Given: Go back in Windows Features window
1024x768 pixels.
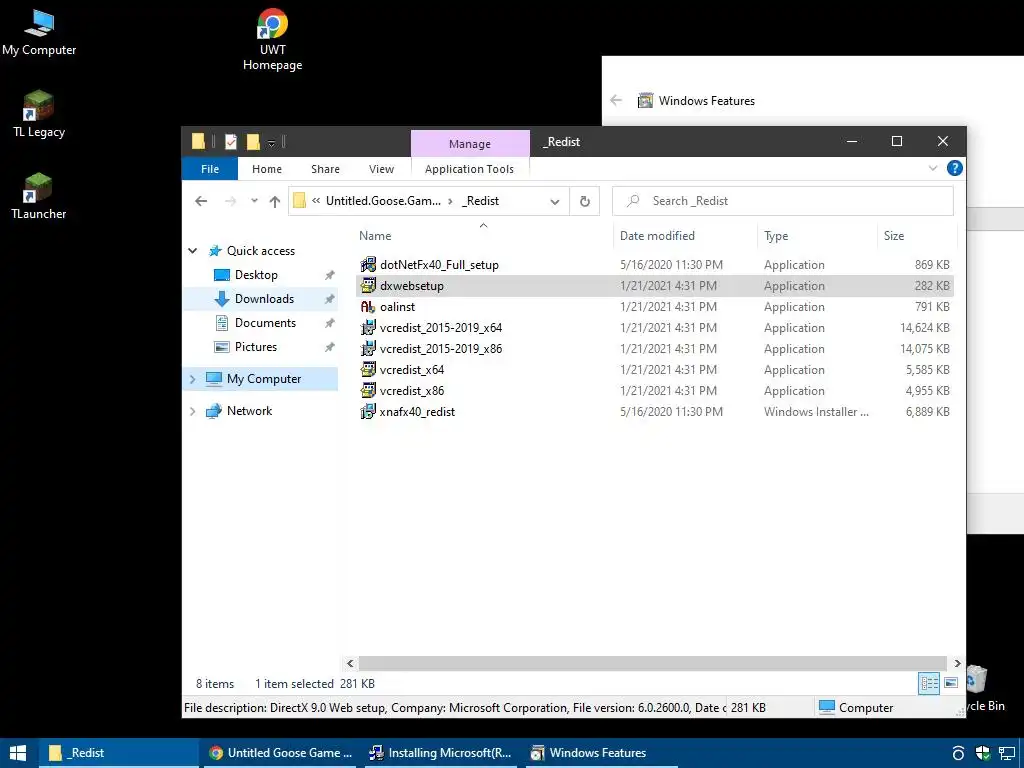Looking at the screenshot, I should click(x=616, y=101).
